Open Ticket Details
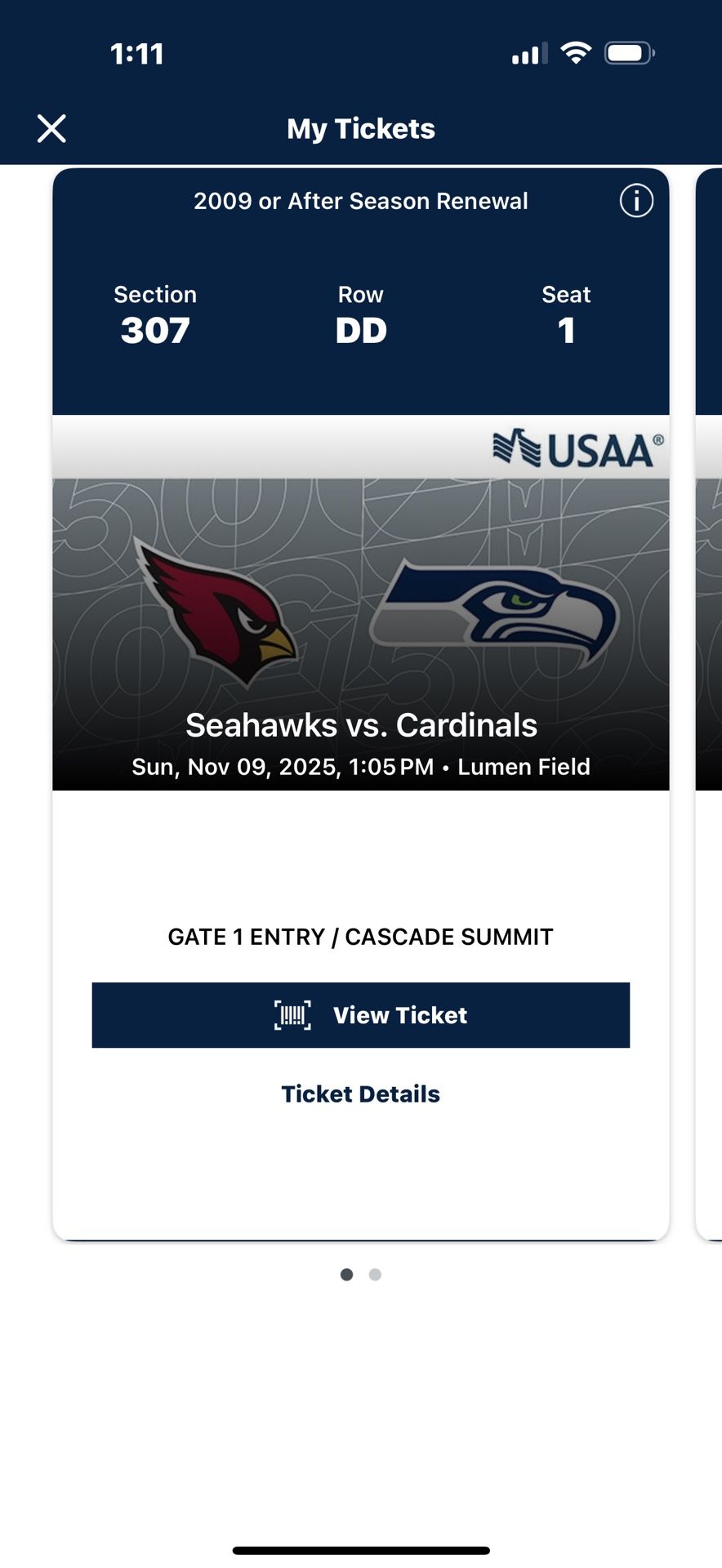Screen dimensions: 722x1568 point(360,1094)
